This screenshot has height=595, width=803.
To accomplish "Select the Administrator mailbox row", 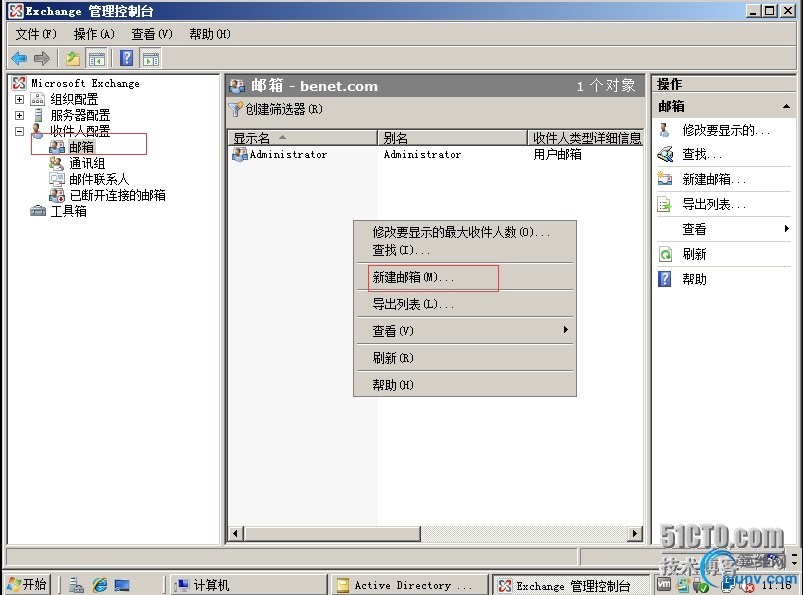I will (x=288, y=154).
